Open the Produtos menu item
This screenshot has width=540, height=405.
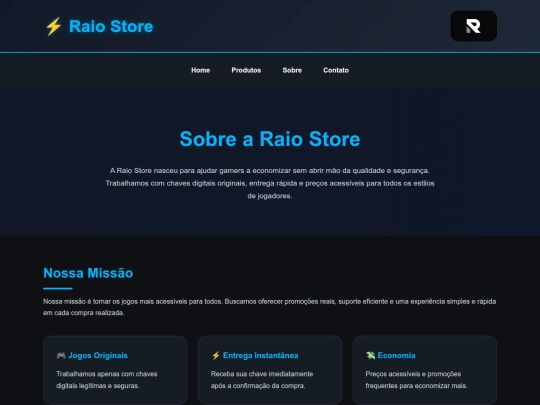[x=246, y=70]
